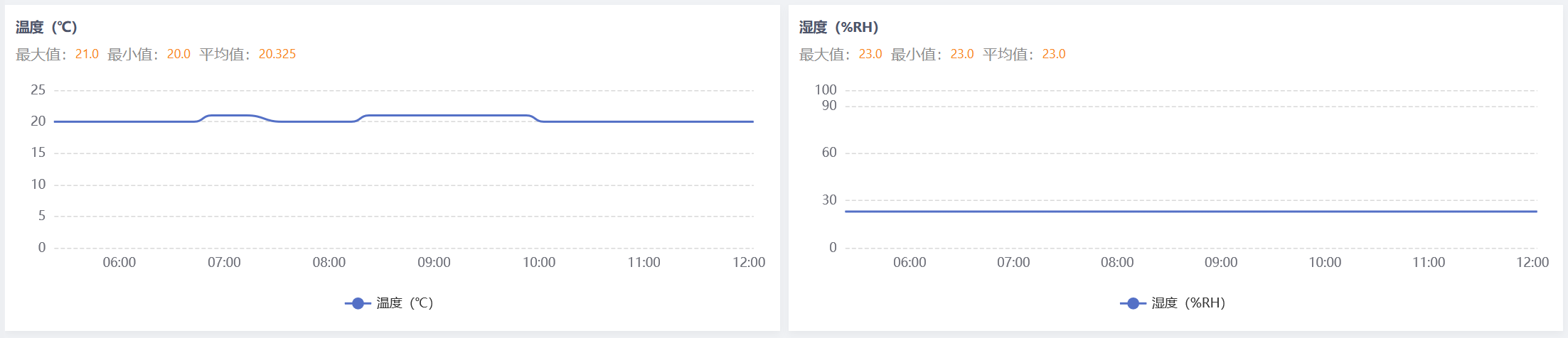
Task: Click the humidity line above 09:00
Action: (1221, 211)
